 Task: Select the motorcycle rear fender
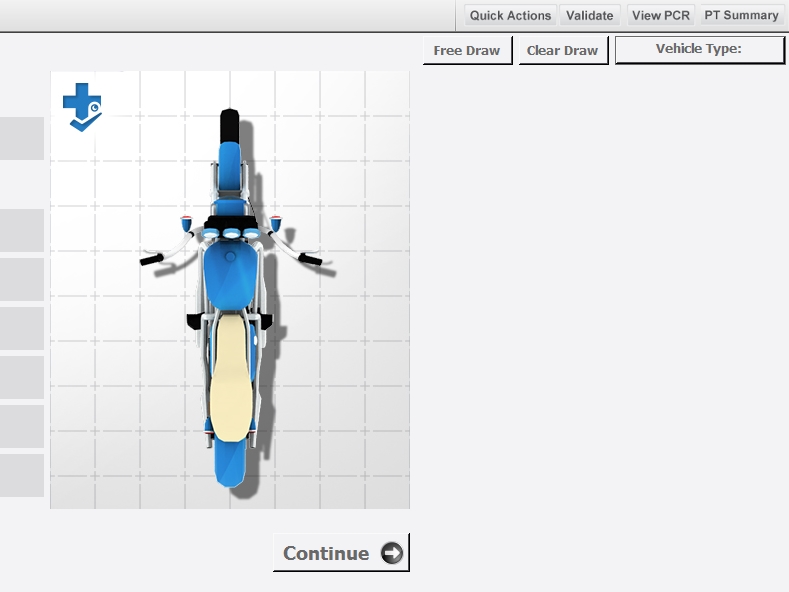pos(230,463)
